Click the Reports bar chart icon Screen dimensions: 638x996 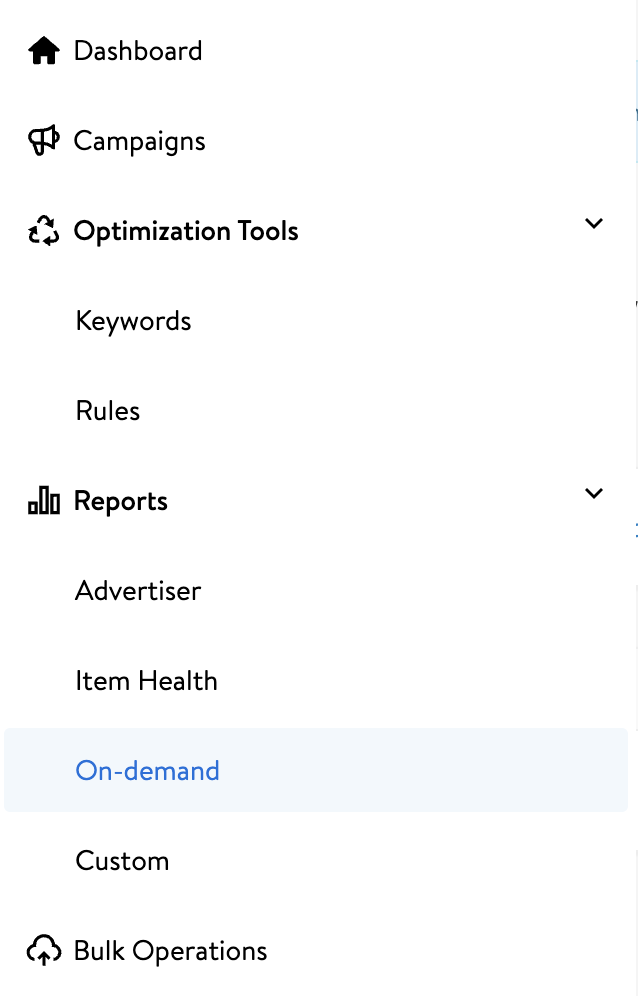44,500
